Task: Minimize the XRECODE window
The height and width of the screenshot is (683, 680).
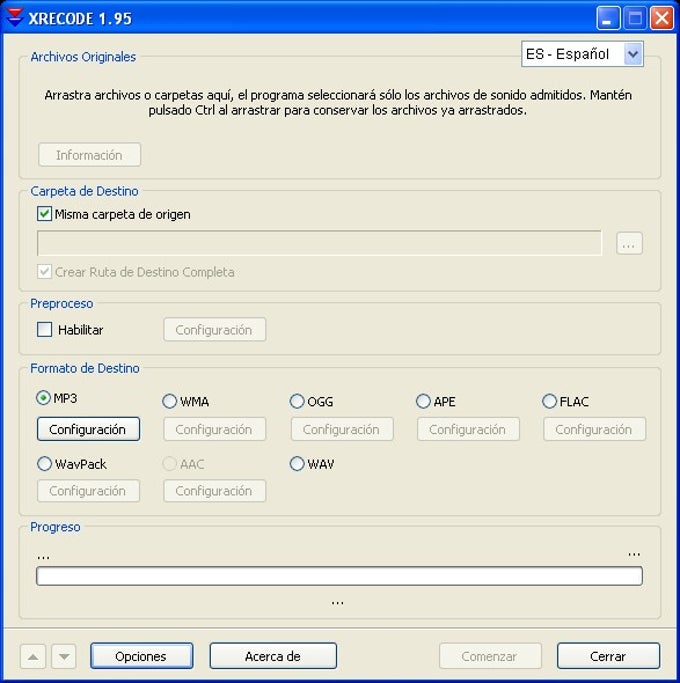Action: coord(608,18)
